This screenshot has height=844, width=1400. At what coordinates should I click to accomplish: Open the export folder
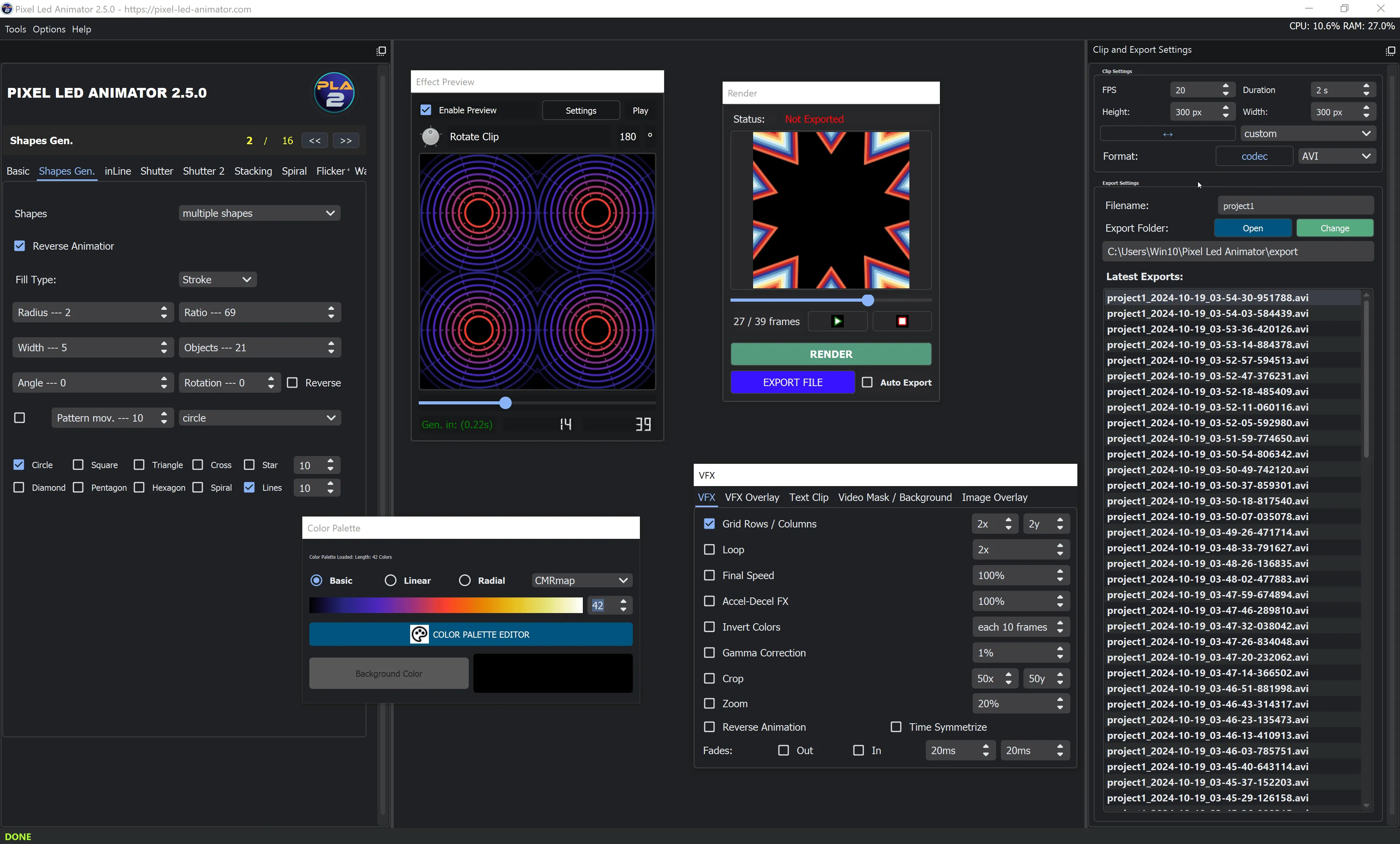pyautogui.click(x=1252, y=228)
